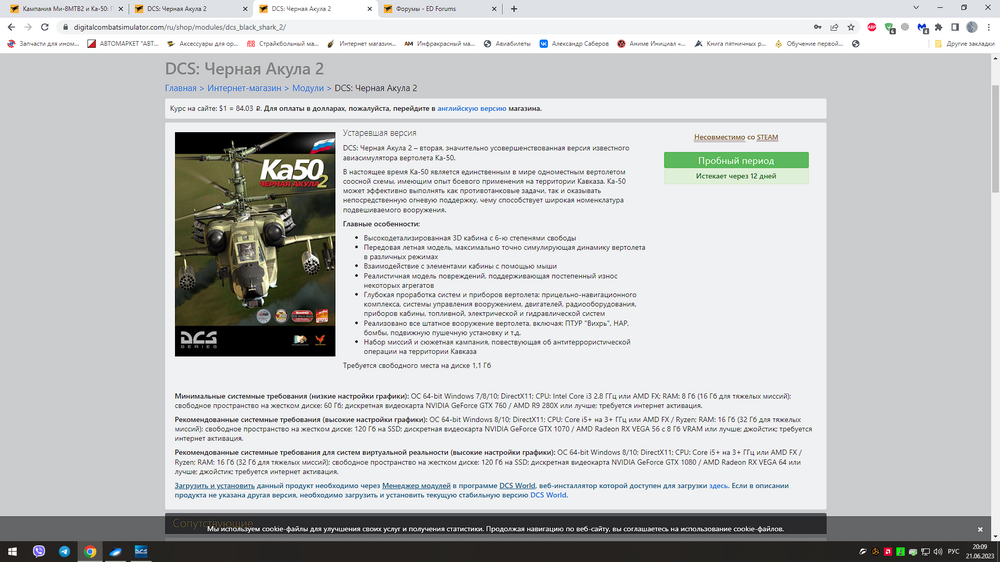
Task: Open the Аксессуары для ор... bookmark
Action: point(203,44)
